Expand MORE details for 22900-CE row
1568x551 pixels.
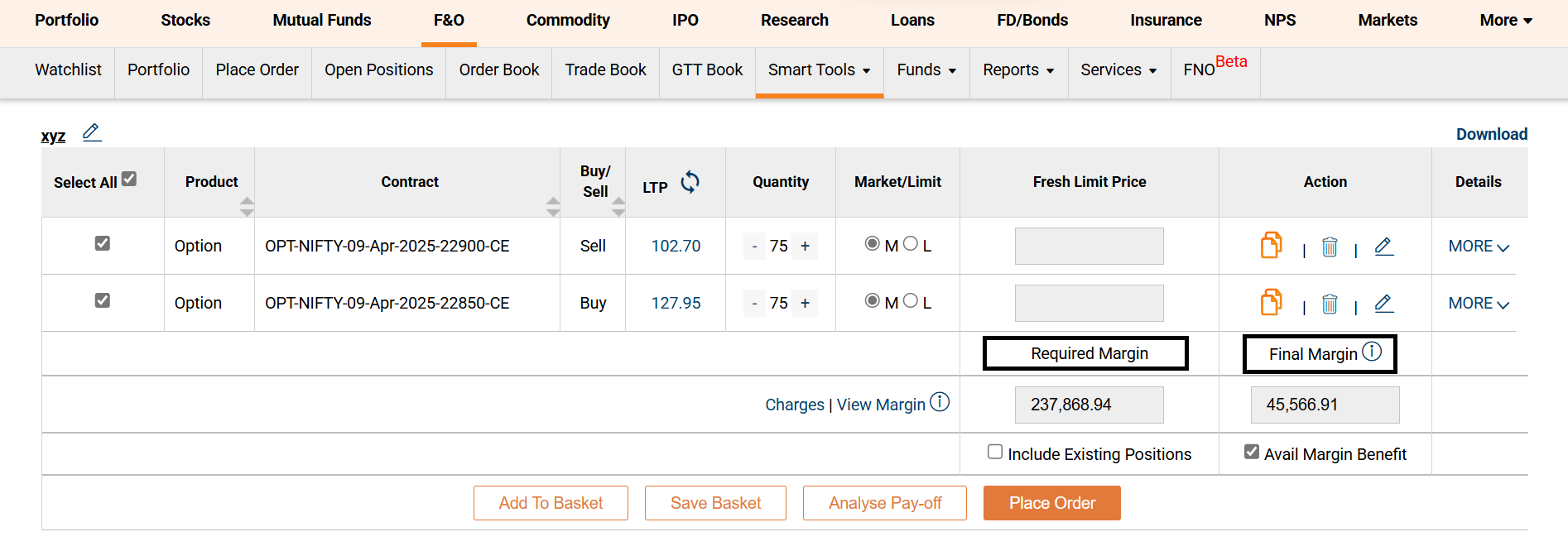(1479, 247)
